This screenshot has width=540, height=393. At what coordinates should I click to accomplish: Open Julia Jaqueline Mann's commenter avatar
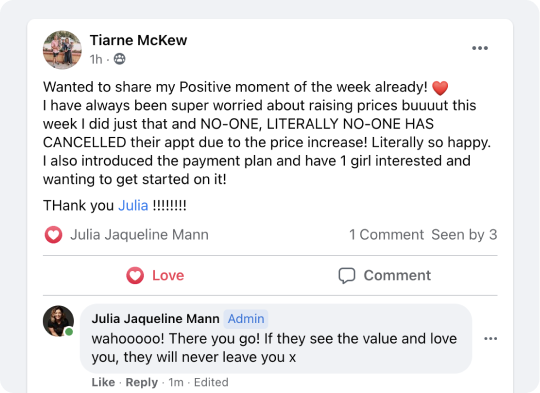[59, 321]
